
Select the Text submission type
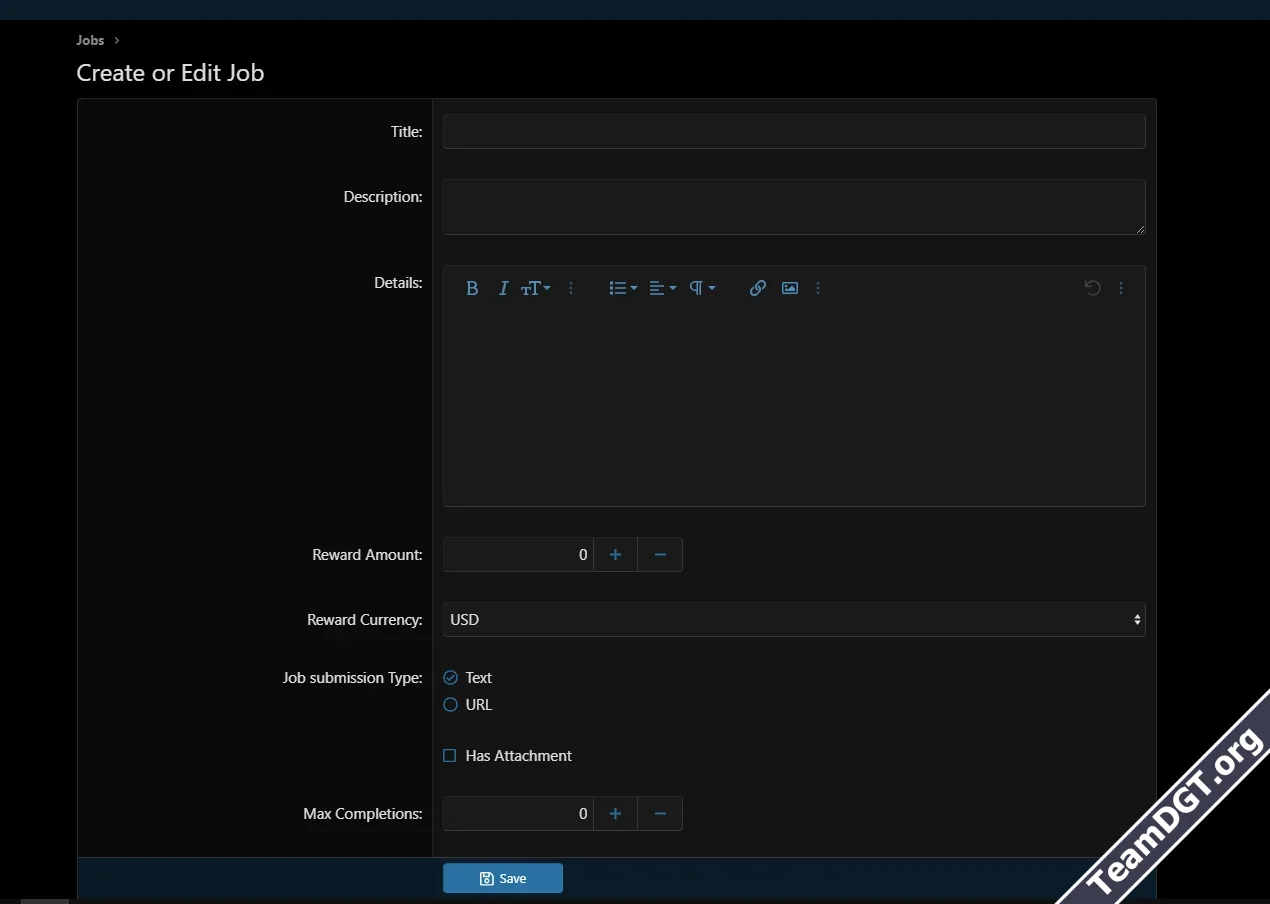[x=451, y=678]
